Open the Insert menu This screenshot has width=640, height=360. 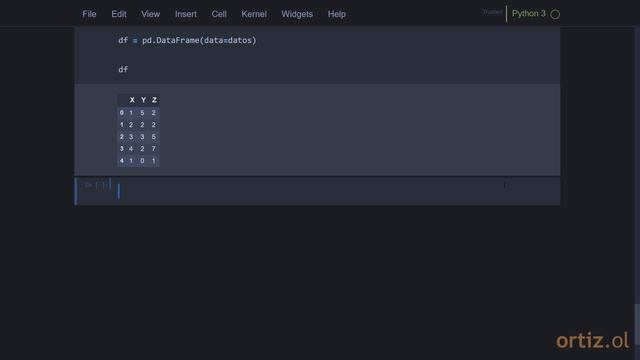(186, 14)
